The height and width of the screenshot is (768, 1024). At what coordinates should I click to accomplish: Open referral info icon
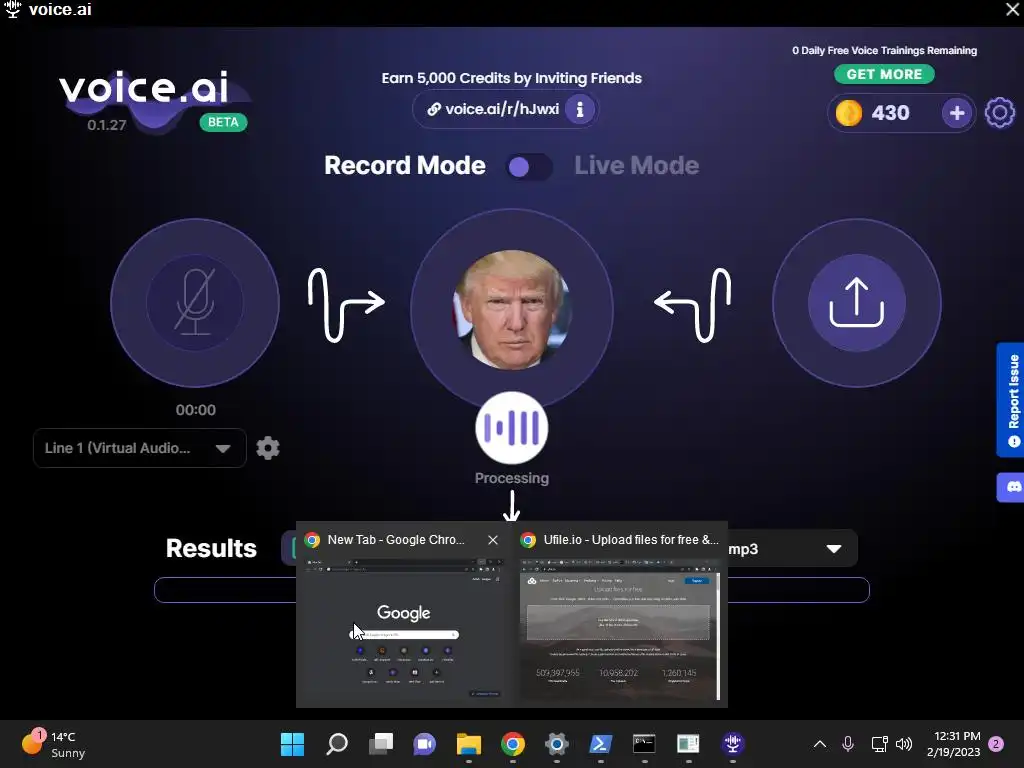click(x=579, y=109)
